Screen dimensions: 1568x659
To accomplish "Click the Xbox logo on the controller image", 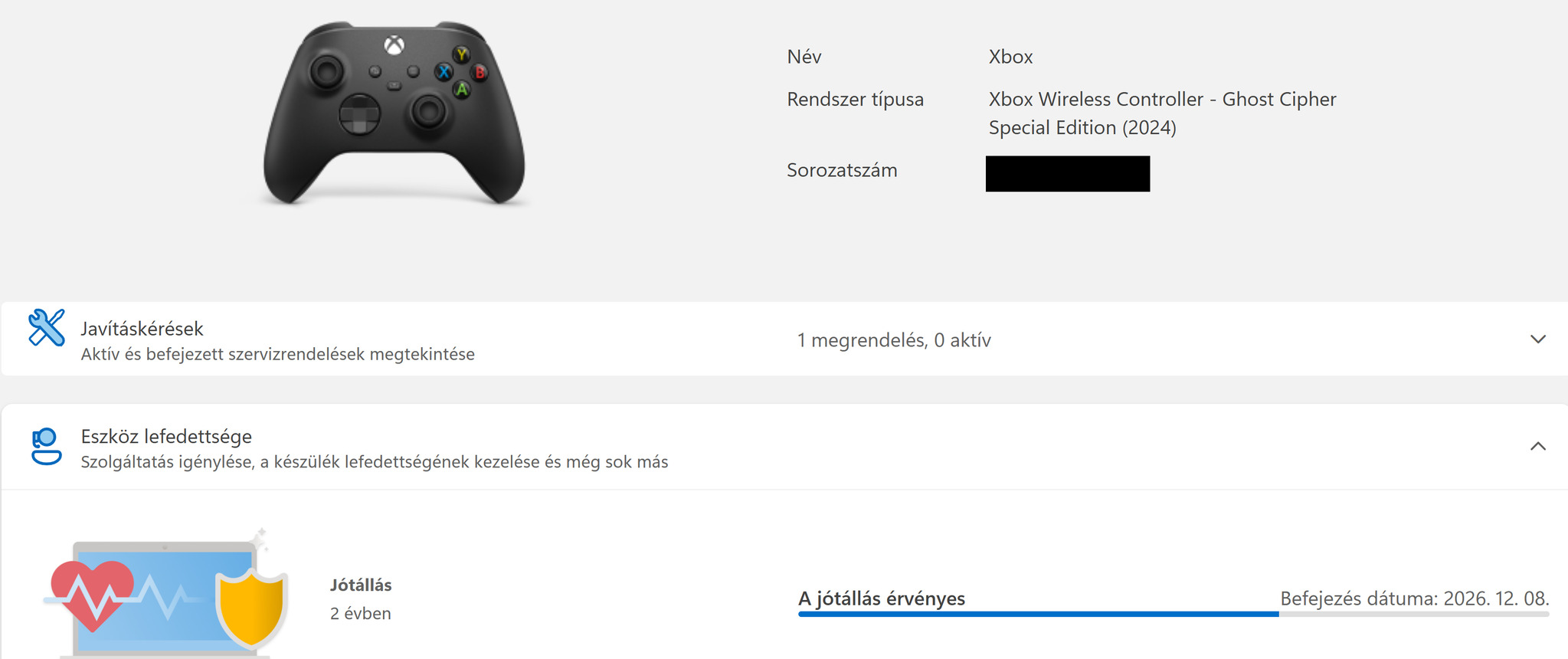I will pos(394,45).
